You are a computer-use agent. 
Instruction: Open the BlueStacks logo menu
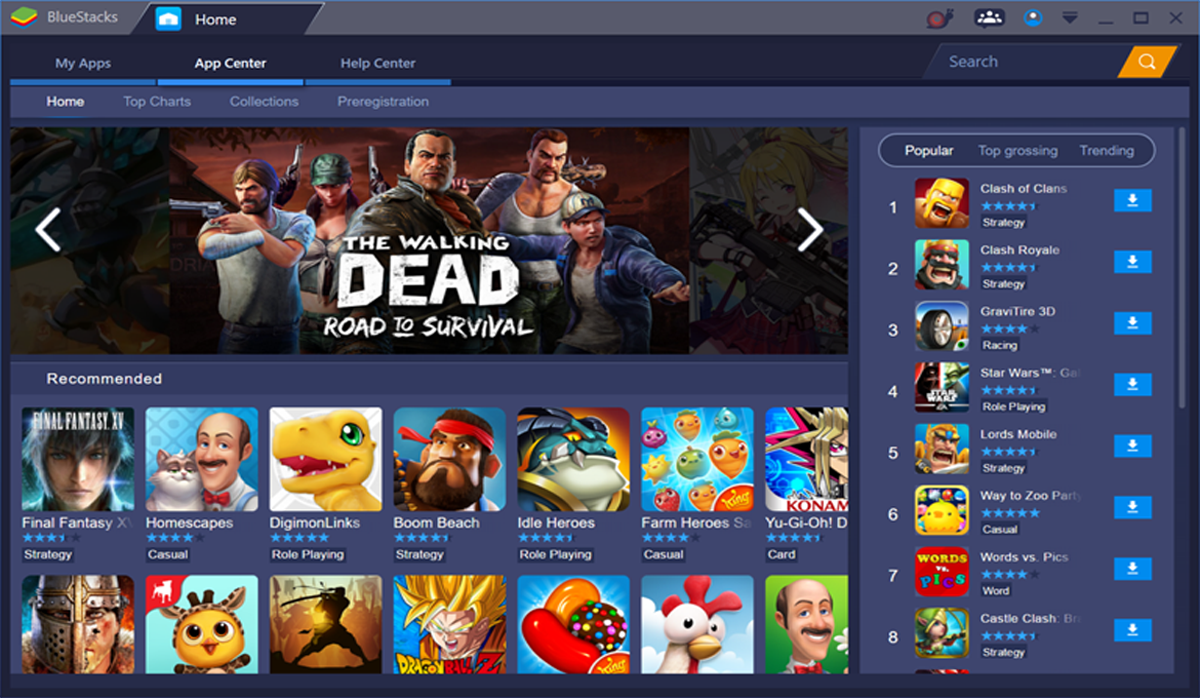tap(25, 16)
